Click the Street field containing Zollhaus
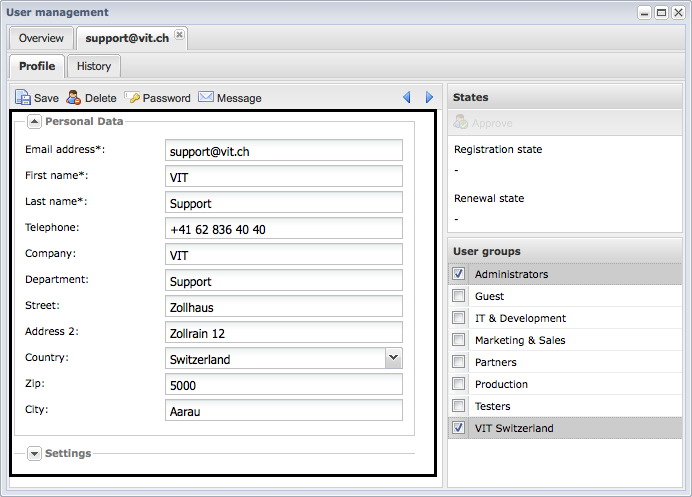Image resolution: width=692 pixels, height=497 pixels. [x=284, y=307]
